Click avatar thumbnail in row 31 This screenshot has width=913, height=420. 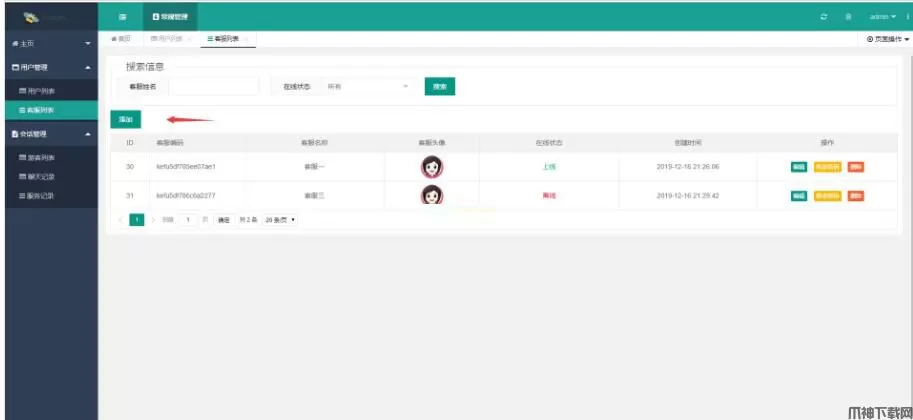point(432,195)
